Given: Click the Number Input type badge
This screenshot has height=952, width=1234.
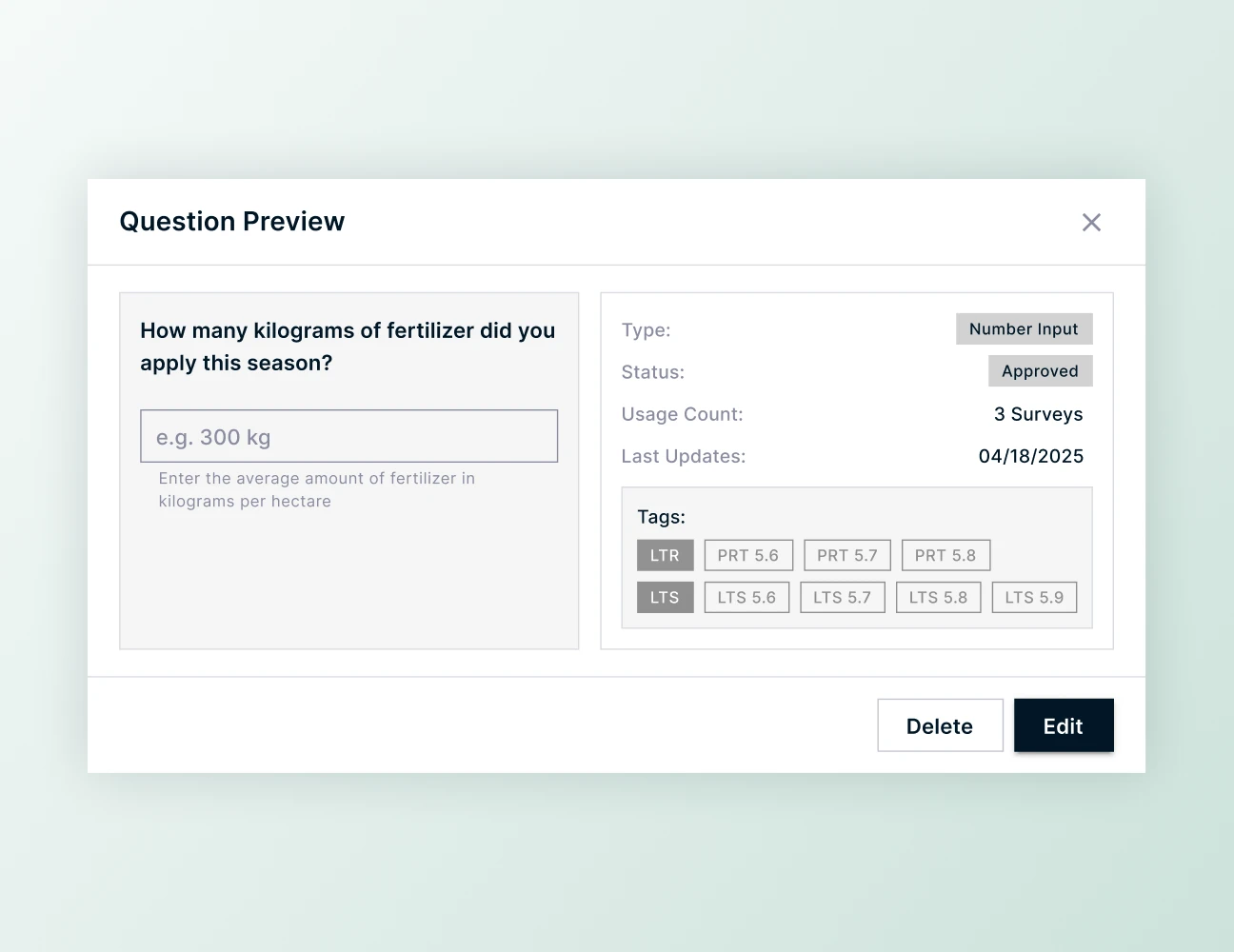Looking at the screenshot, I should [x=1024, y=328].
